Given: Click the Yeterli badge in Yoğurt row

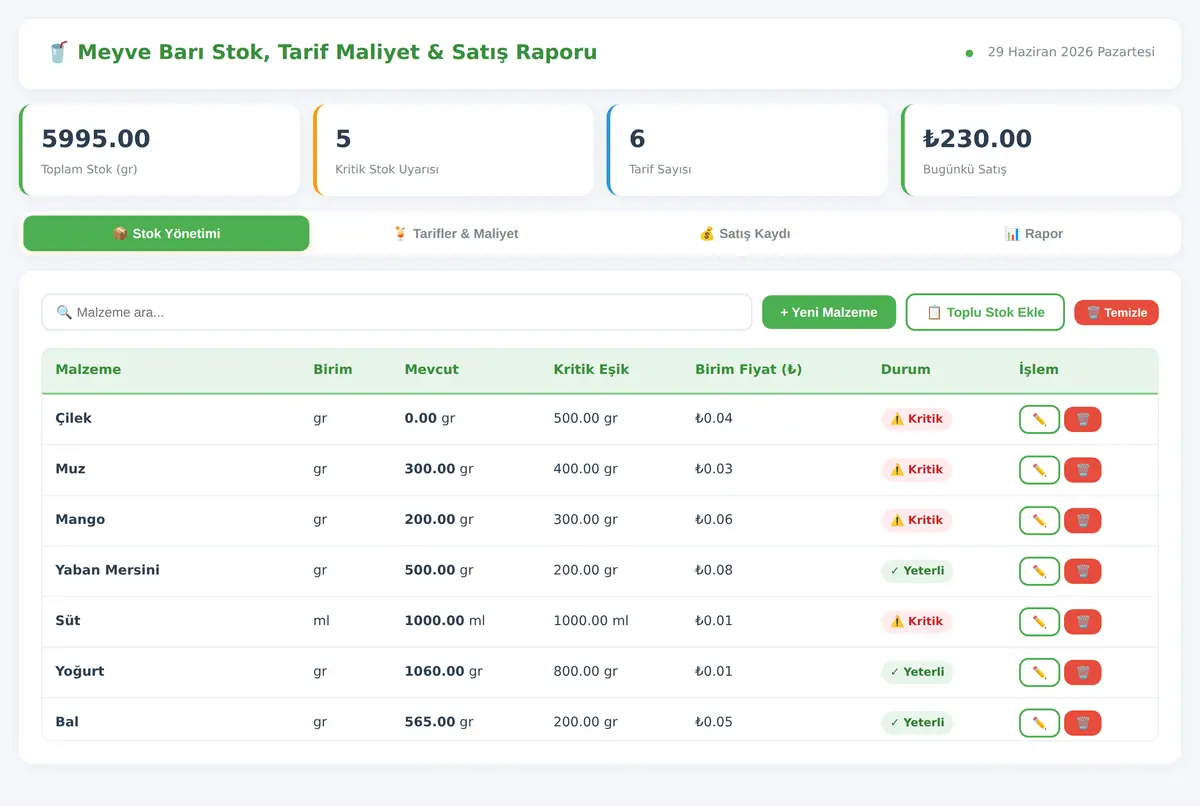Looking at the screenshot, I should [917, 672].
